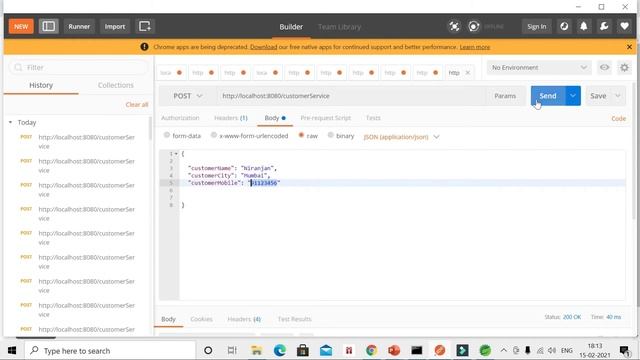Image resolution: width=640 pixels, height=360 pixels.
Task: Toggle the sidebar panel icon
Action: [49, 27]
